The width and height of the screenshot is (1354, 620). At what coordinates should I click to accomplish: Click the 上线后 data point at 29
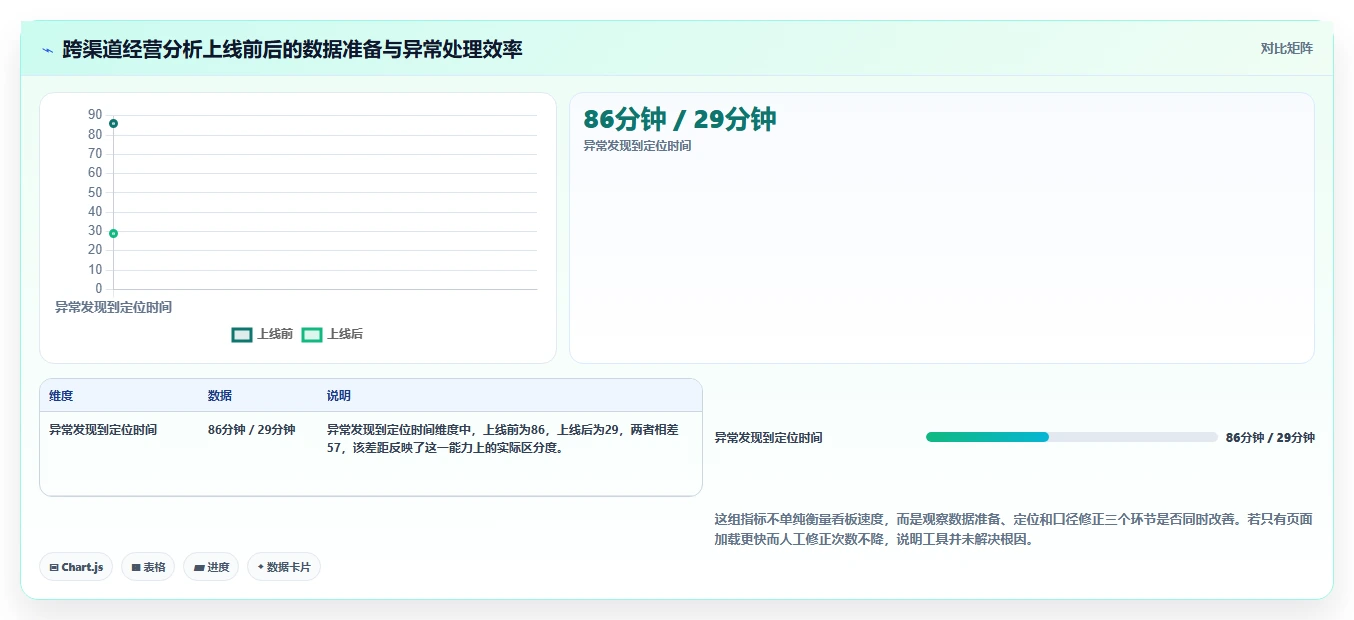(114, 233)
